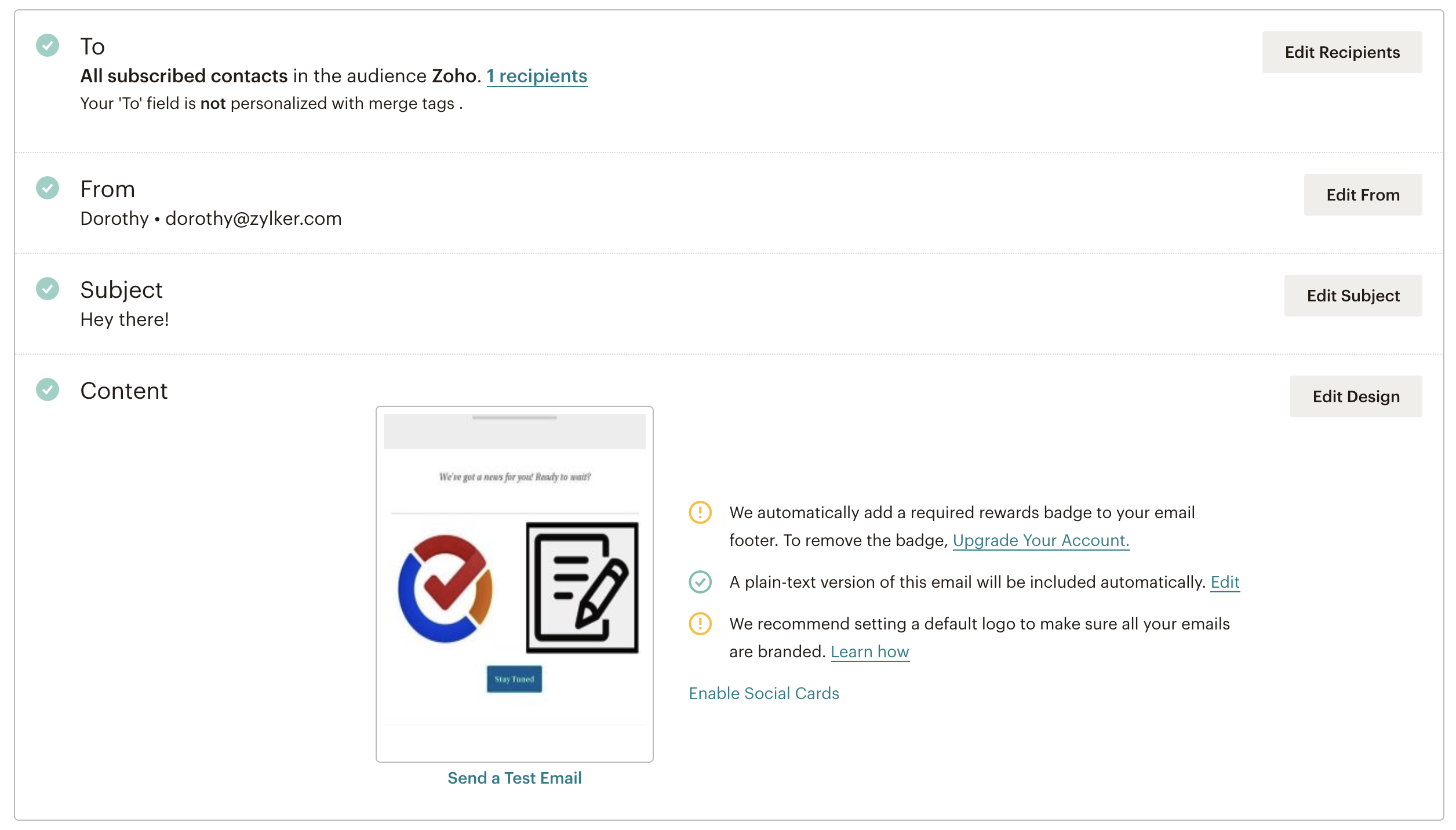1456x830 pixels.
Task: Click the From section green checkmark icon
Action: coord(48,188)
